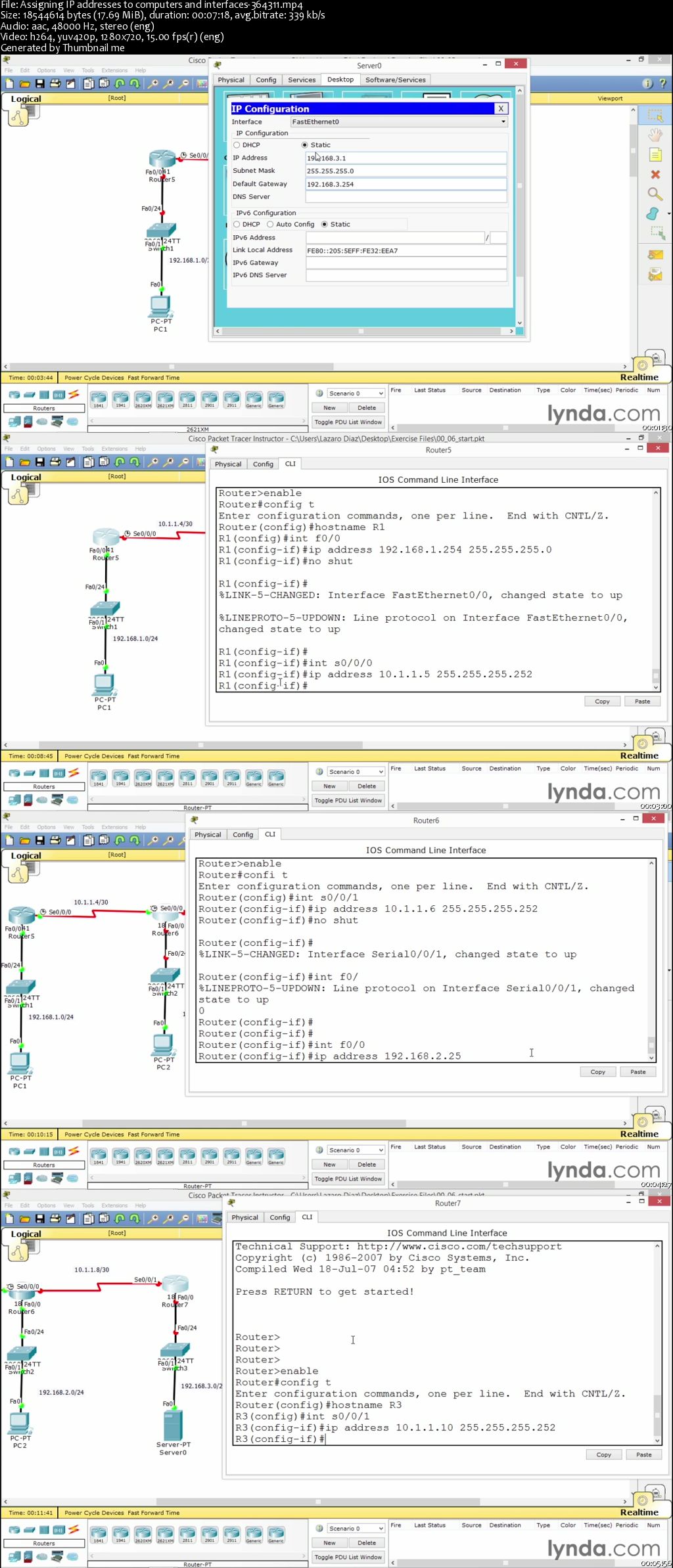Viewport: 673px width, 1568px height.
Task: Click Power Cycle Devices in the top frame
Action: click(x=94, y=378)
